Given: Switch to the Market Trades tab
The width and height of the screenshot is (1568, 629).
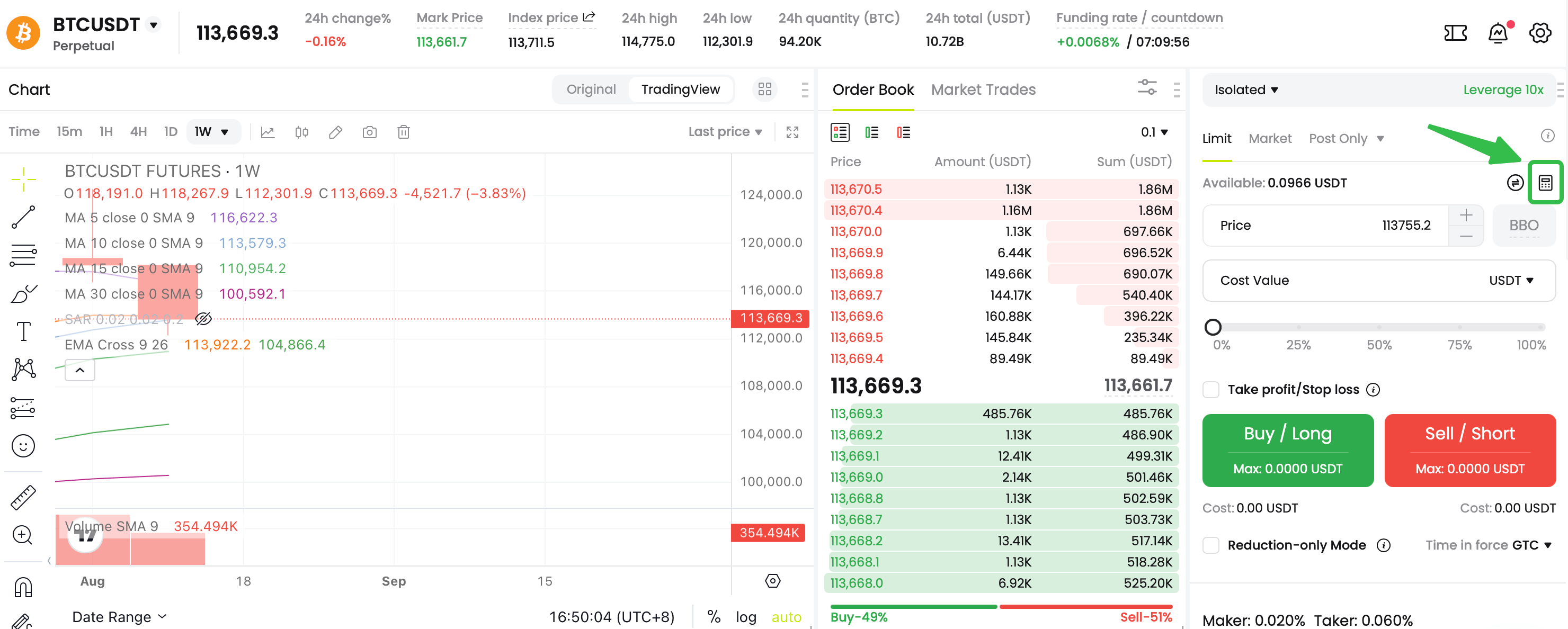Looking at the screenshot, I should [x=983, y=89].
